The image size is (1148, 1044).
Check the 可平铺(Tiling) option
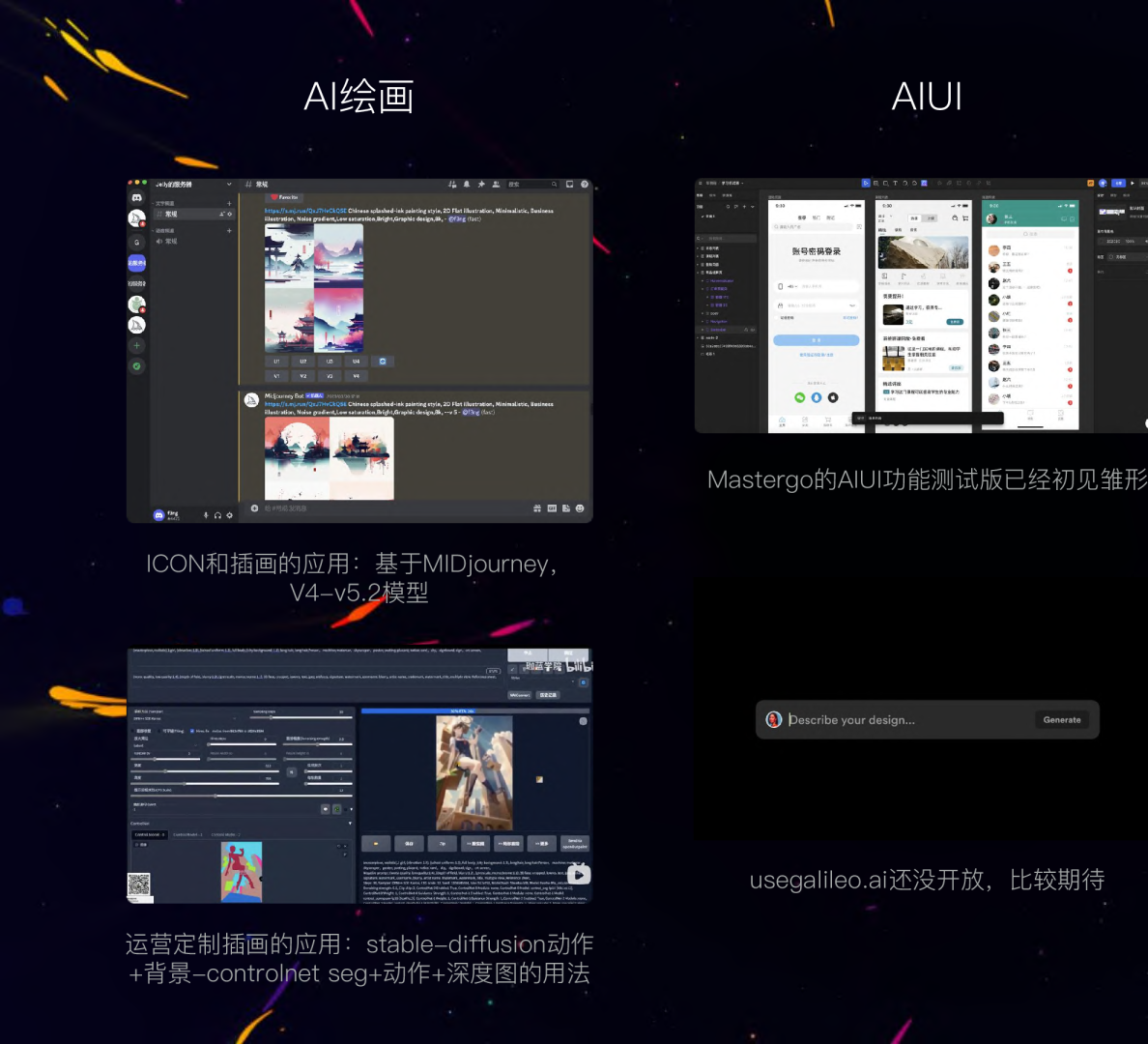159,731
